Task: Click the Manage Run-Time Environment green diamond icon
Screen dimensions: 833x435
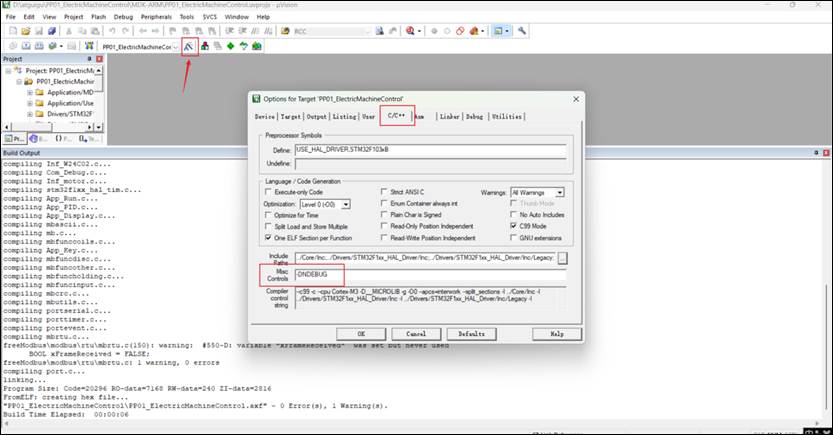Action: 232,46
